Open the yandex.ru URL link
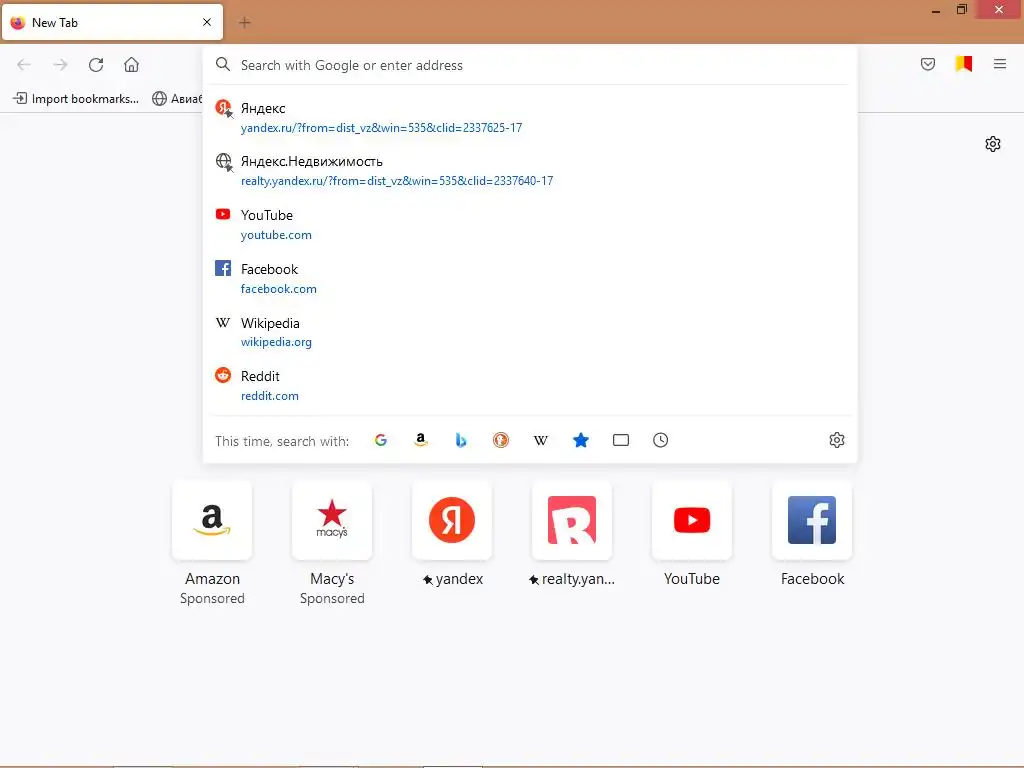The width and height of the screenshot is (1024, 768). coord(381,128)
